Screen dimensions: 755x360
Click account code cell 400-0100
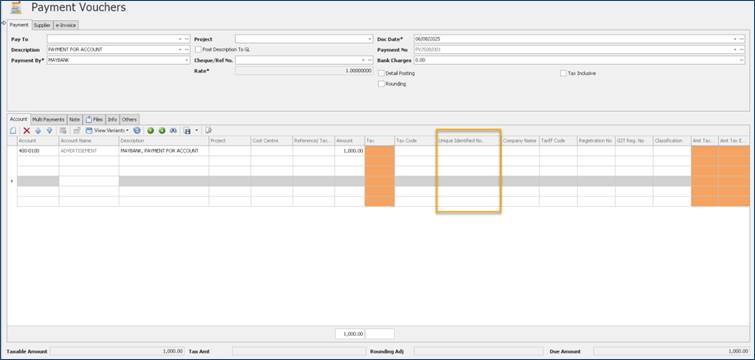click(x=38, y=151)
